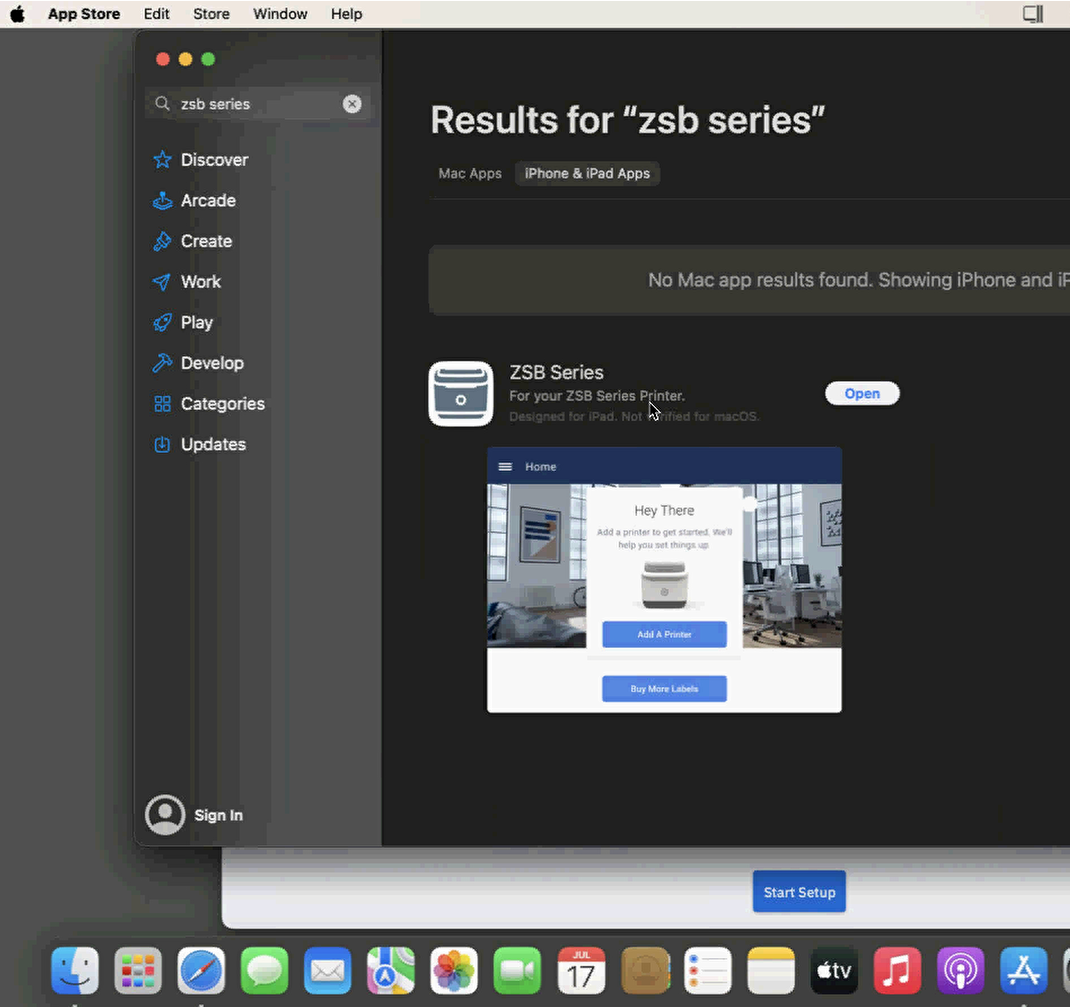This screenshot has width=1070, height=1007.
Task: Select the iPhone & iPad Apps tab
Action: [x=587, y=173]
